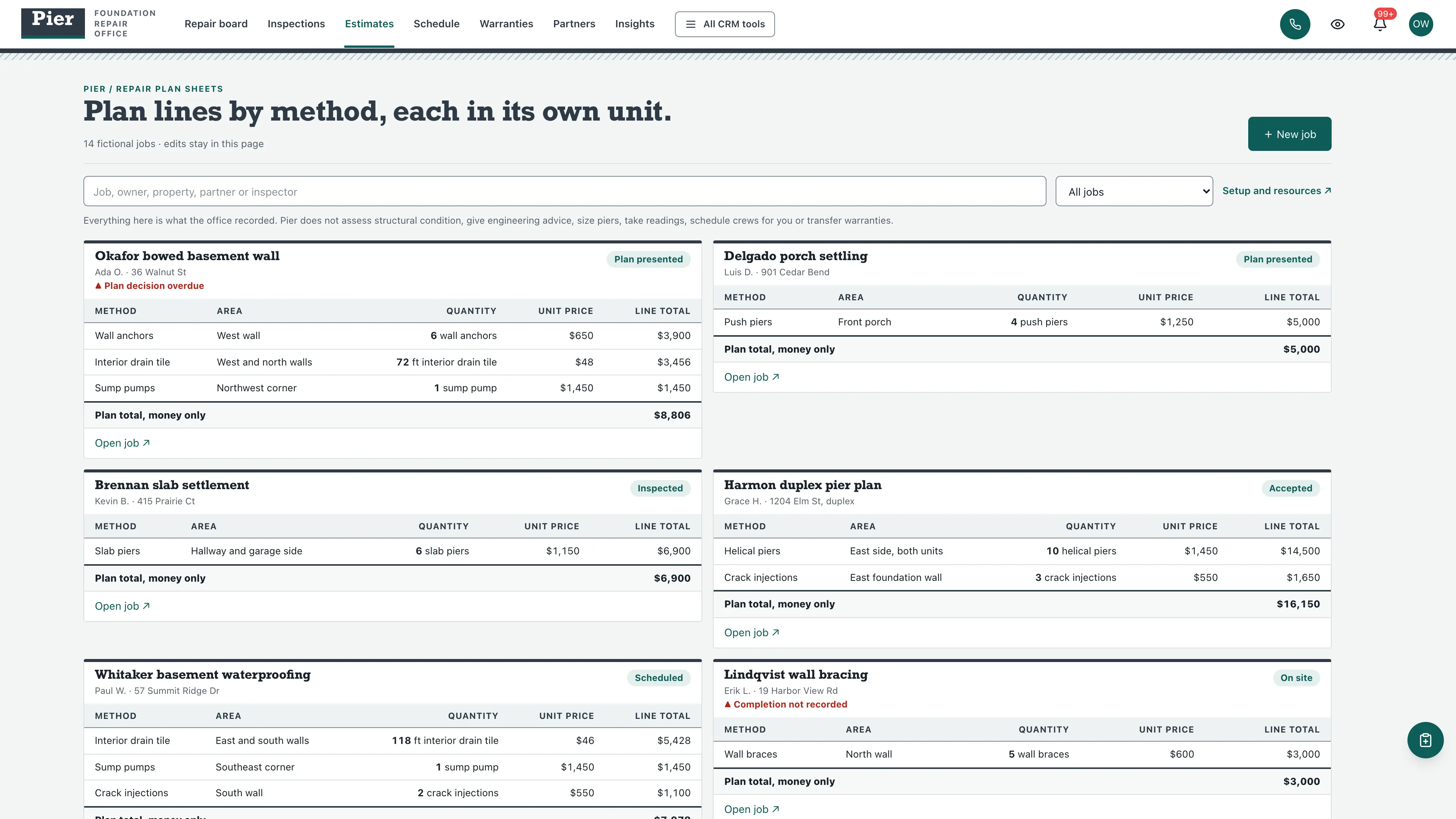Image resolution: width=1456 pixels, height=819 pixels.
Task: Select 2 crack injections quantity
Action: pos(458,793)
